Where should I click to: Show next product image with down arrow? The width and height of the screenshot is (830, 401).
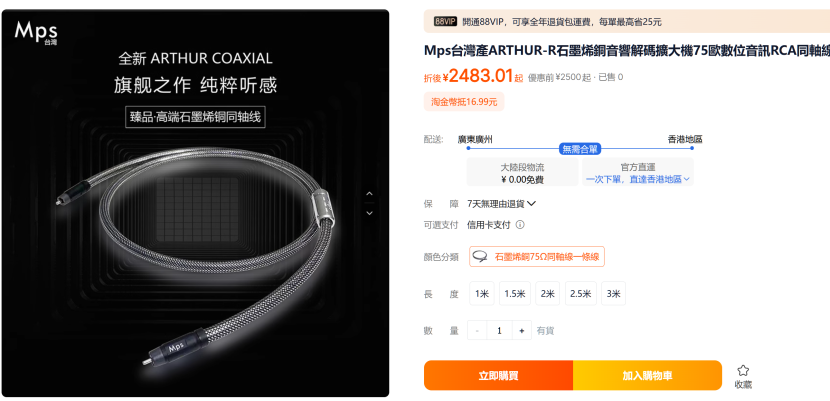[369, 213]
